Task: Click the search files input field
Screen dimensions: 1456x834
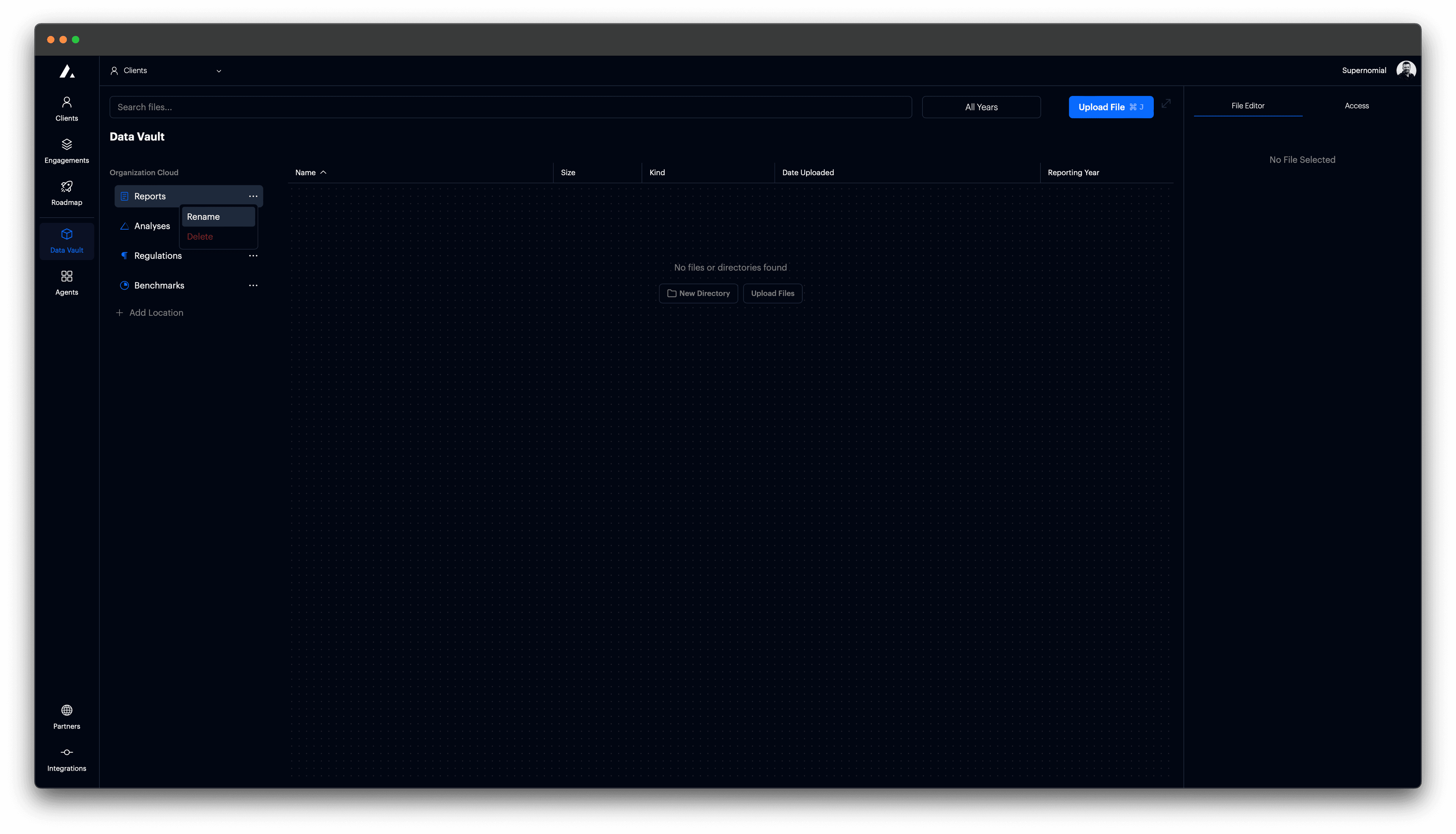Action: (510, 107)
